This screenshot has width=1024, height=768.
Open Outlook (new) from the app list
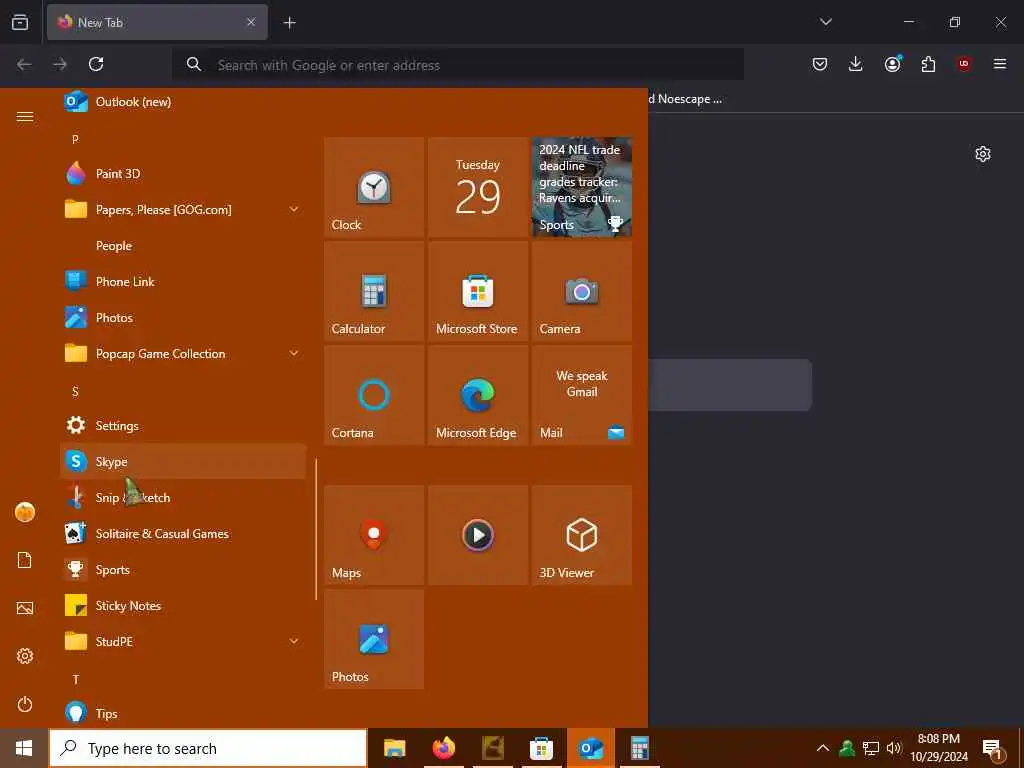point(183,102)
